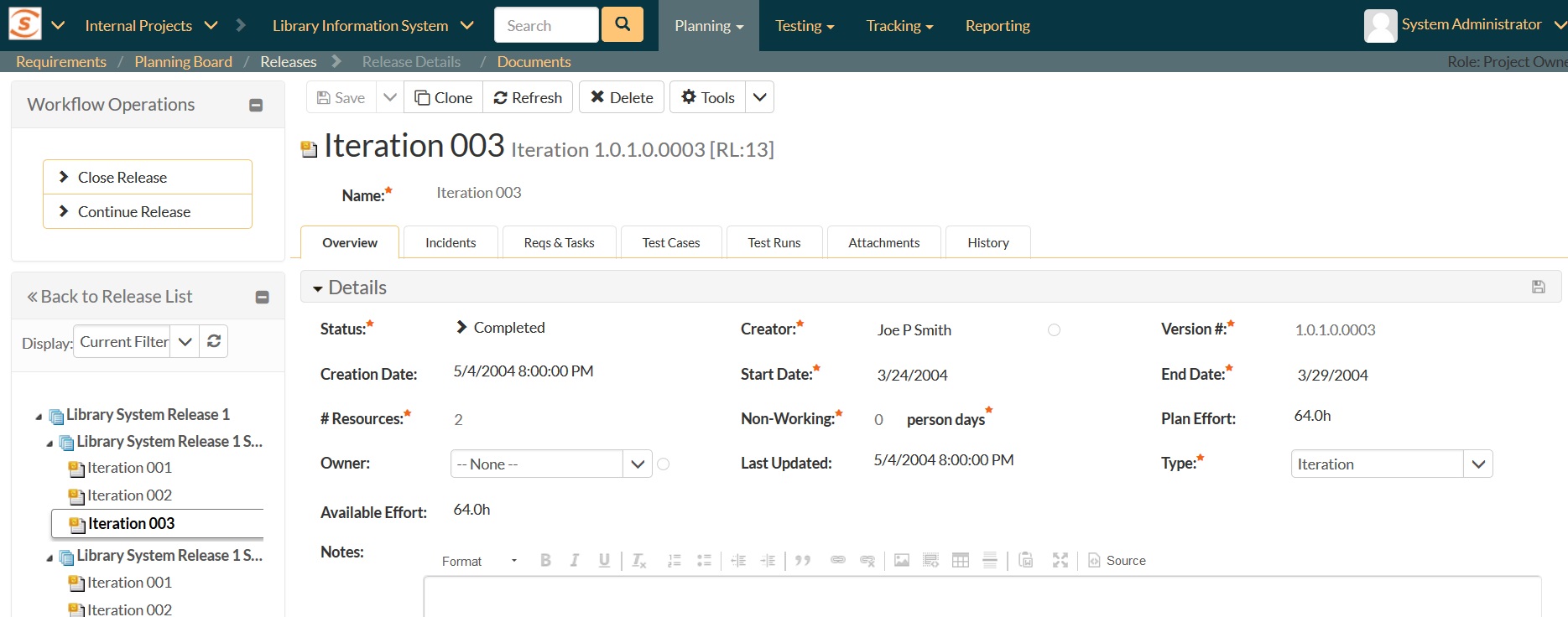Open the Internal Projects dropdown
This screenshot has height=617, width=1568.
[x=211, y=25]
